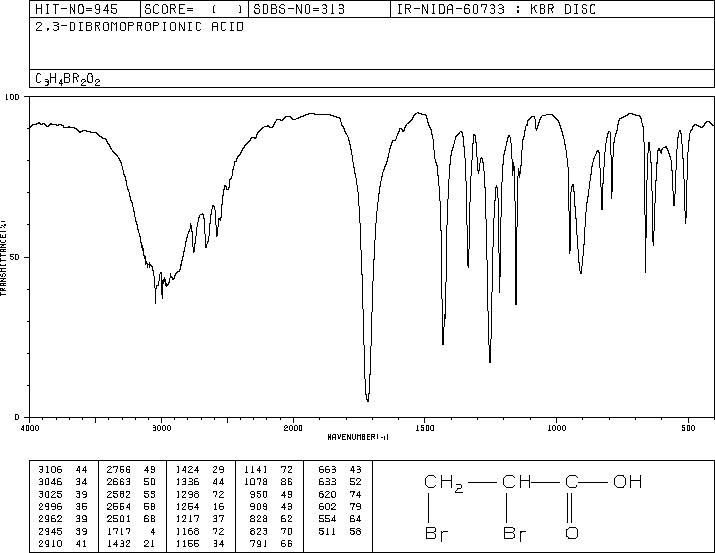Click the IR-NIDA-60733 KBR DISC label

[x=496, y=9]
